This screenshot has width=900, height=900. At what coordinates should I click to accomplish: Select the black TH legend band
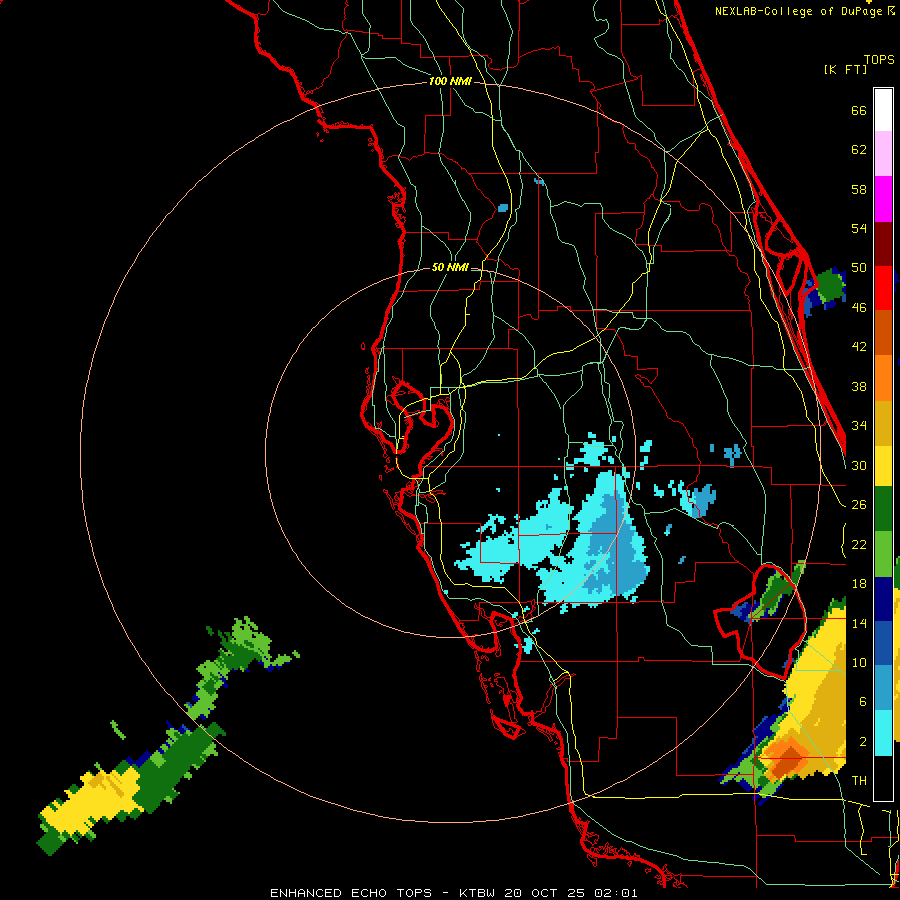(x=883, y=778)
